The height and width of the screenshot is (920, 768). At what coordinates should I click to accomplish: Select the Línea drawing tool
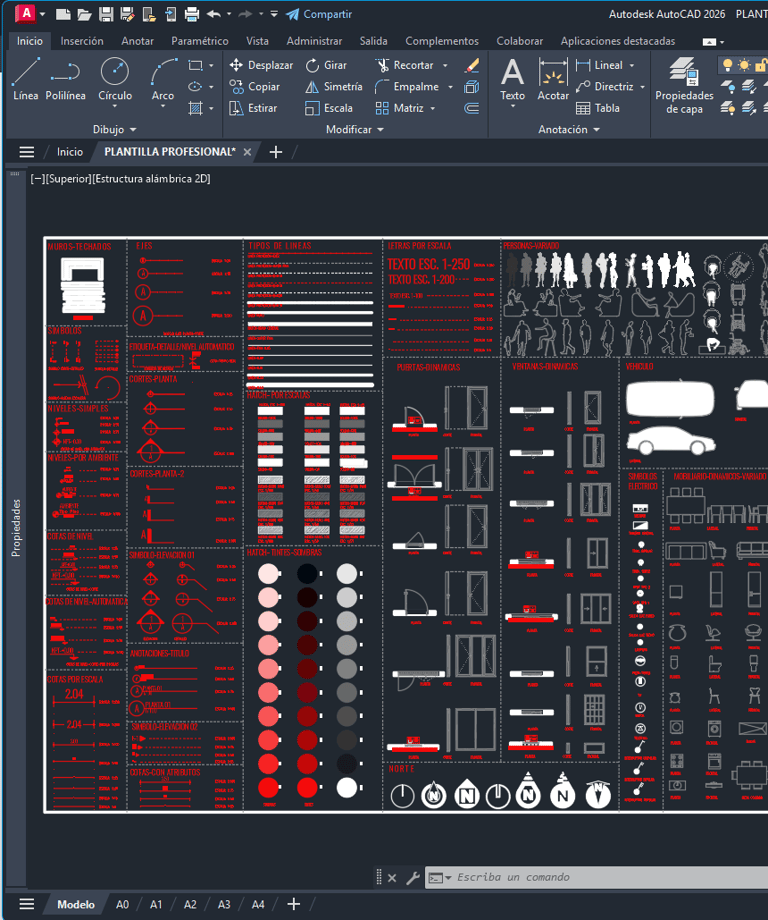click(26, 79)
